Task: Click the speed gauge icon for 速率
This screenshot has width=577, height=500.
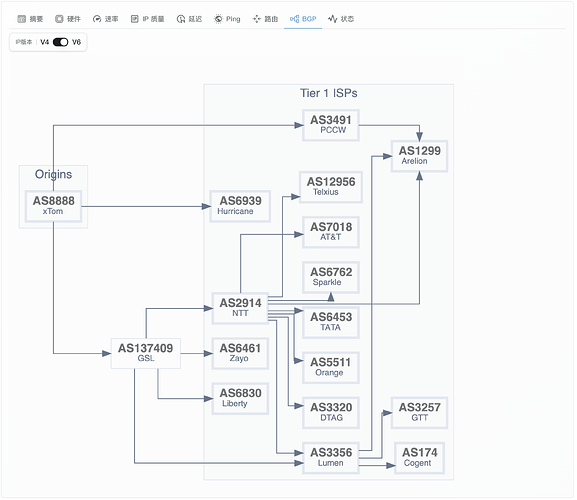Action: [97, 19]
